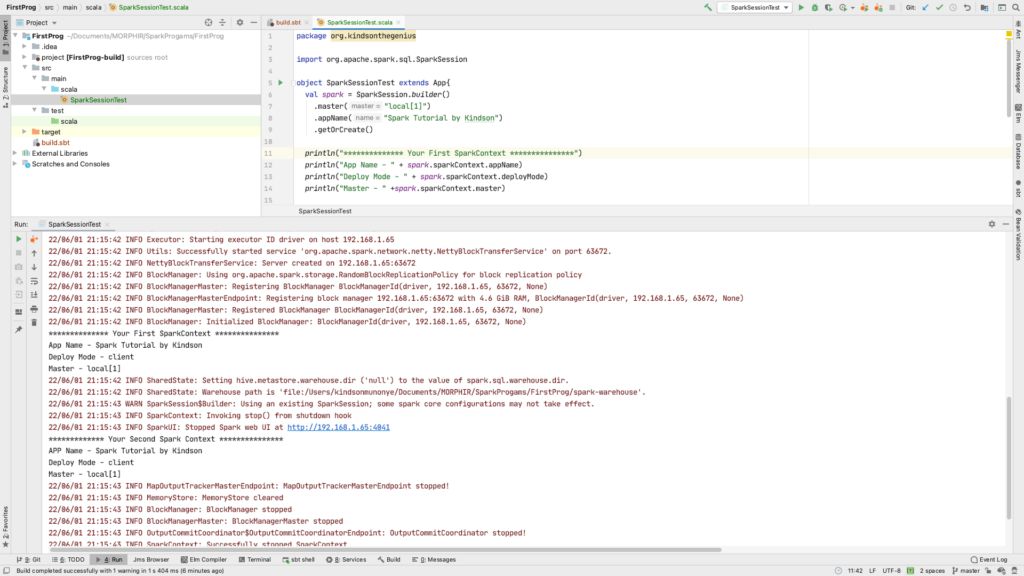Screen dimensions: 1024x576
Task: Expand Scratches and Consoles node
Action: 16,164
